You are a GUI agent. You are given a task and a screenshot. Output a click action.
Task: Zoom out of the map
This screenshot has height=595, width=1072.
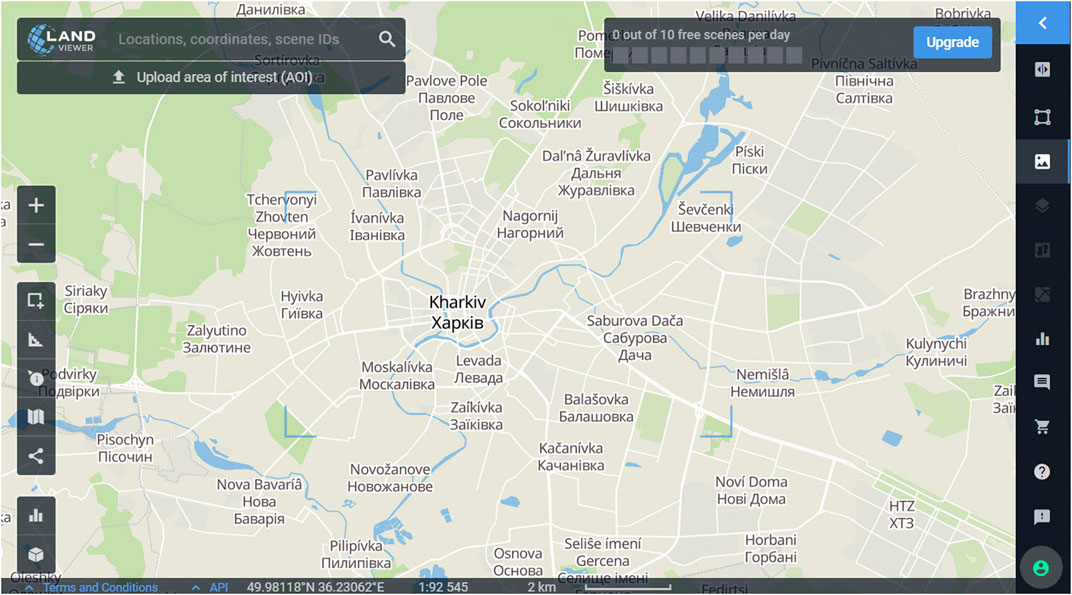[36, 244]
